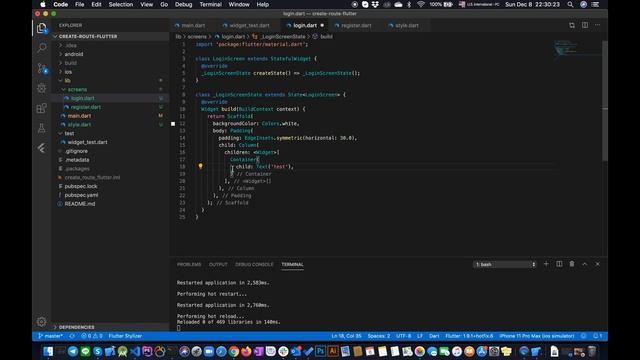Viewport: 640px width, 360px height.
Task: Open the terminal selector dropdown showing bash
Action: 505,264
